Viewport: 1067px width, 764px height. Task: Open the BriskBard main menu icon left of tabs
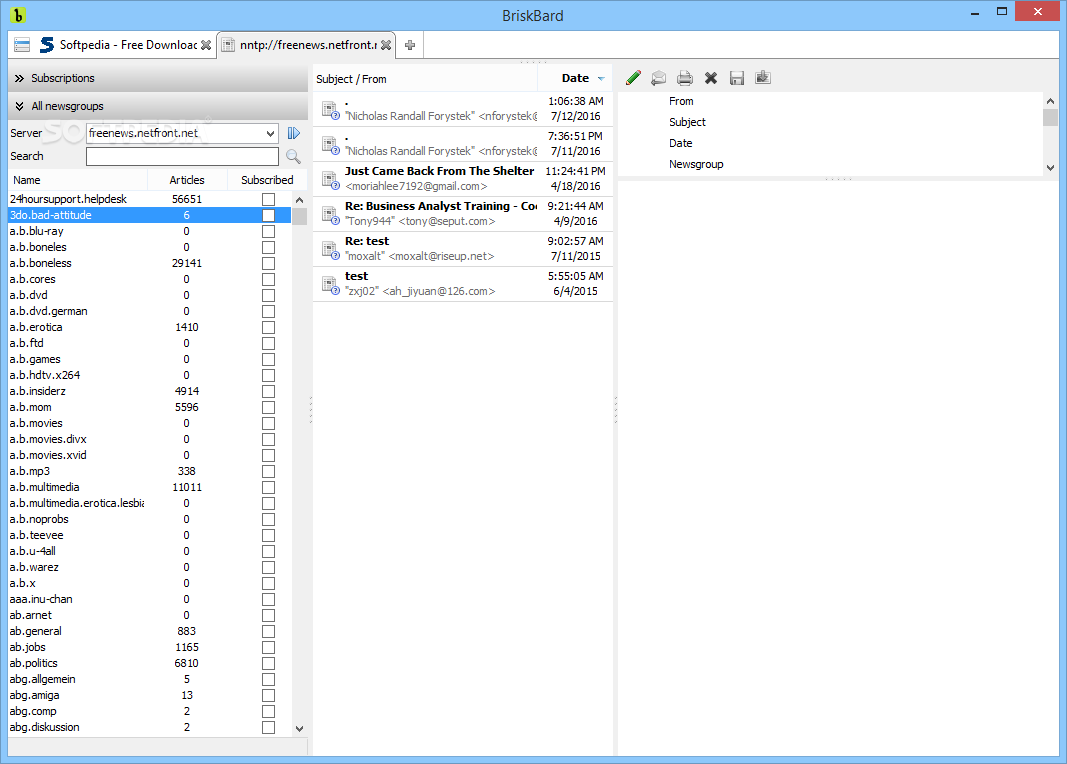22,45
